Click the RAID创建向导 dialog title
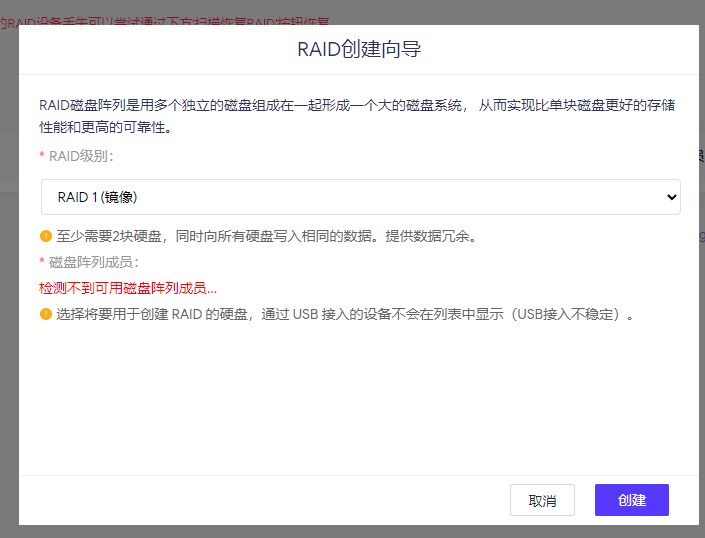The width and height of the screenshot is (705, 538). click(359, 49)
